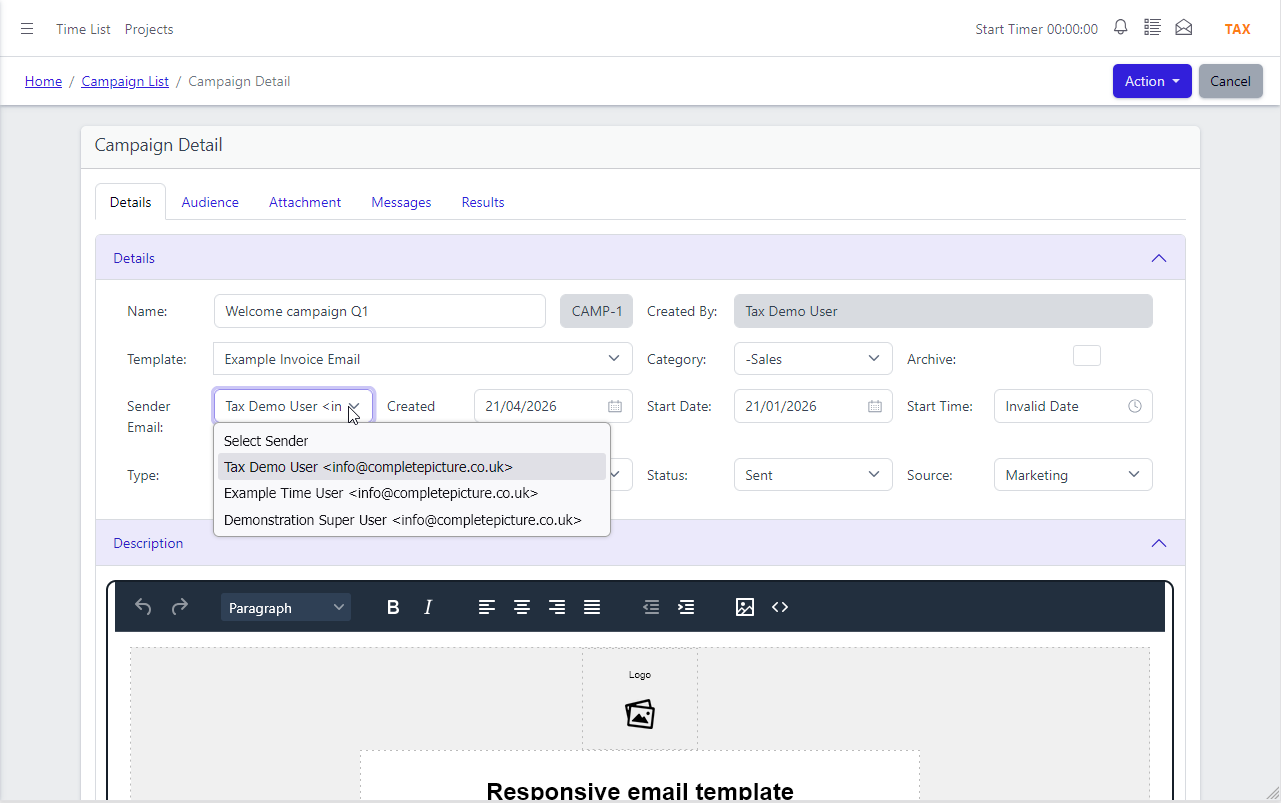Open Start Date calendar picker icon
Screen dimensions: 1281x803
(875, 406)
